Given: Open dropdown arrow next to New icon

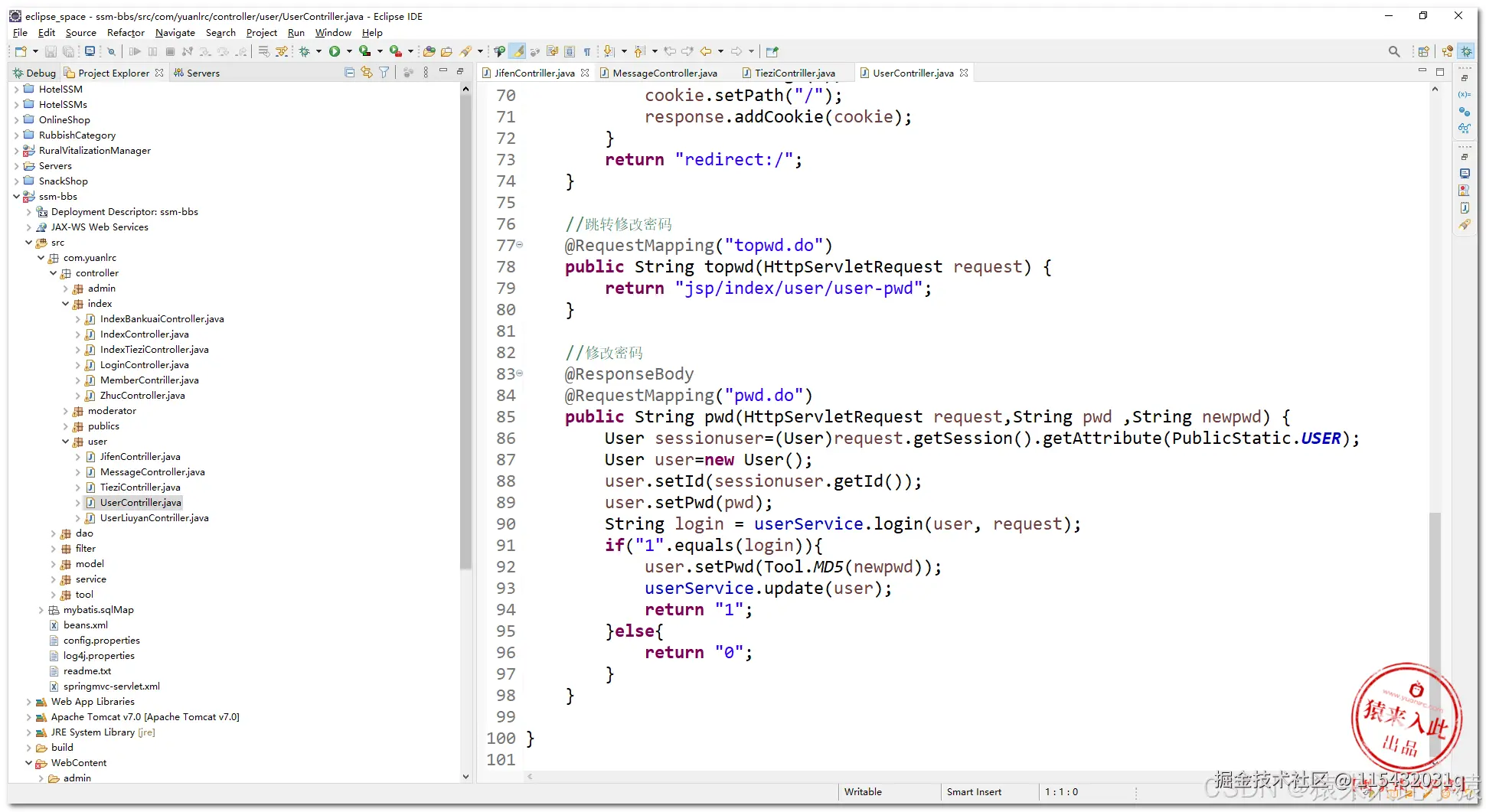Looking at the screenshot, I should [35, 51].
